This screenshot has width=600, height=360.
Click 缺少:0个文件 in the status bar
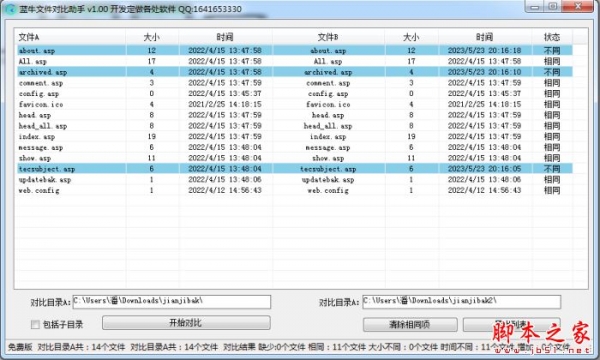(x=282, y=347)
